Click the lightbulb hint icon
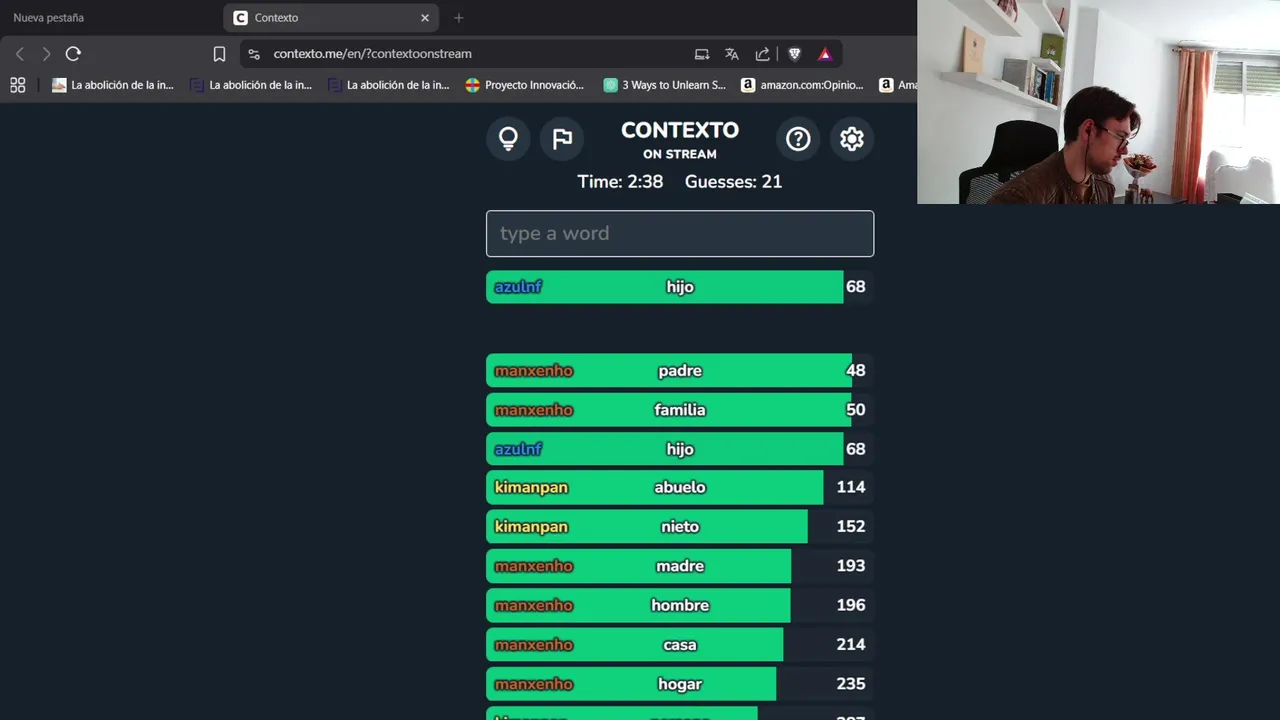This screenshot has width=1280, height=720. (508, 139)
